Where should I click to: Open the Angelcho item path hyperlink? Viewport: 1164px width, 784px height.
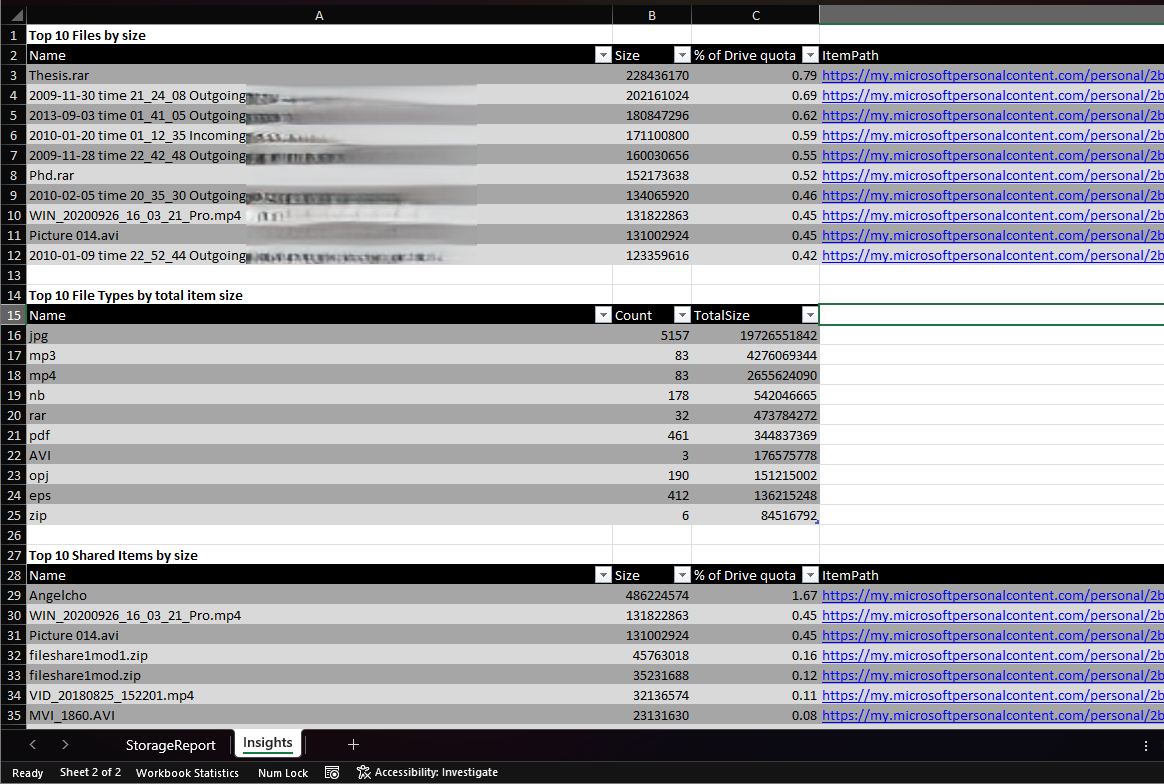(x=991, y=595)
